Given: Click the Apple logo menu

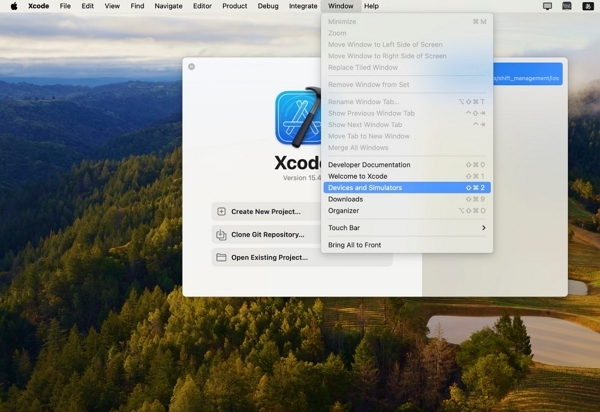Looking at the screenshot, I should click(x=13, y=6).
